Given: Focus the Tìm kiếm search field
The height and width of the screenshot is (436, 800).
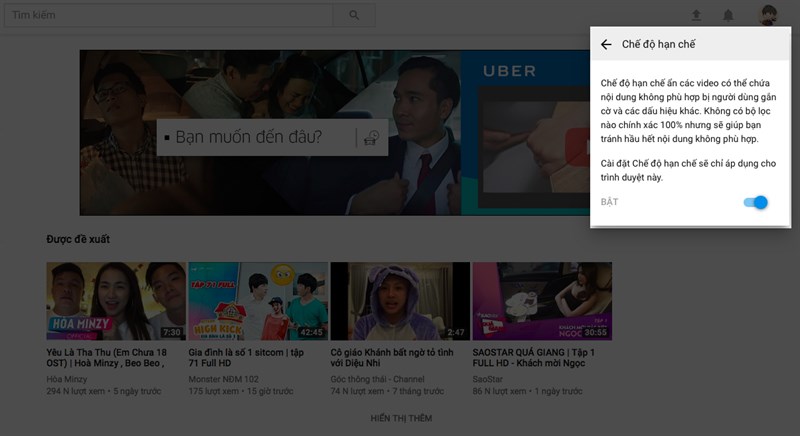Looking at the screenshot, I should (x=168, y=15).
